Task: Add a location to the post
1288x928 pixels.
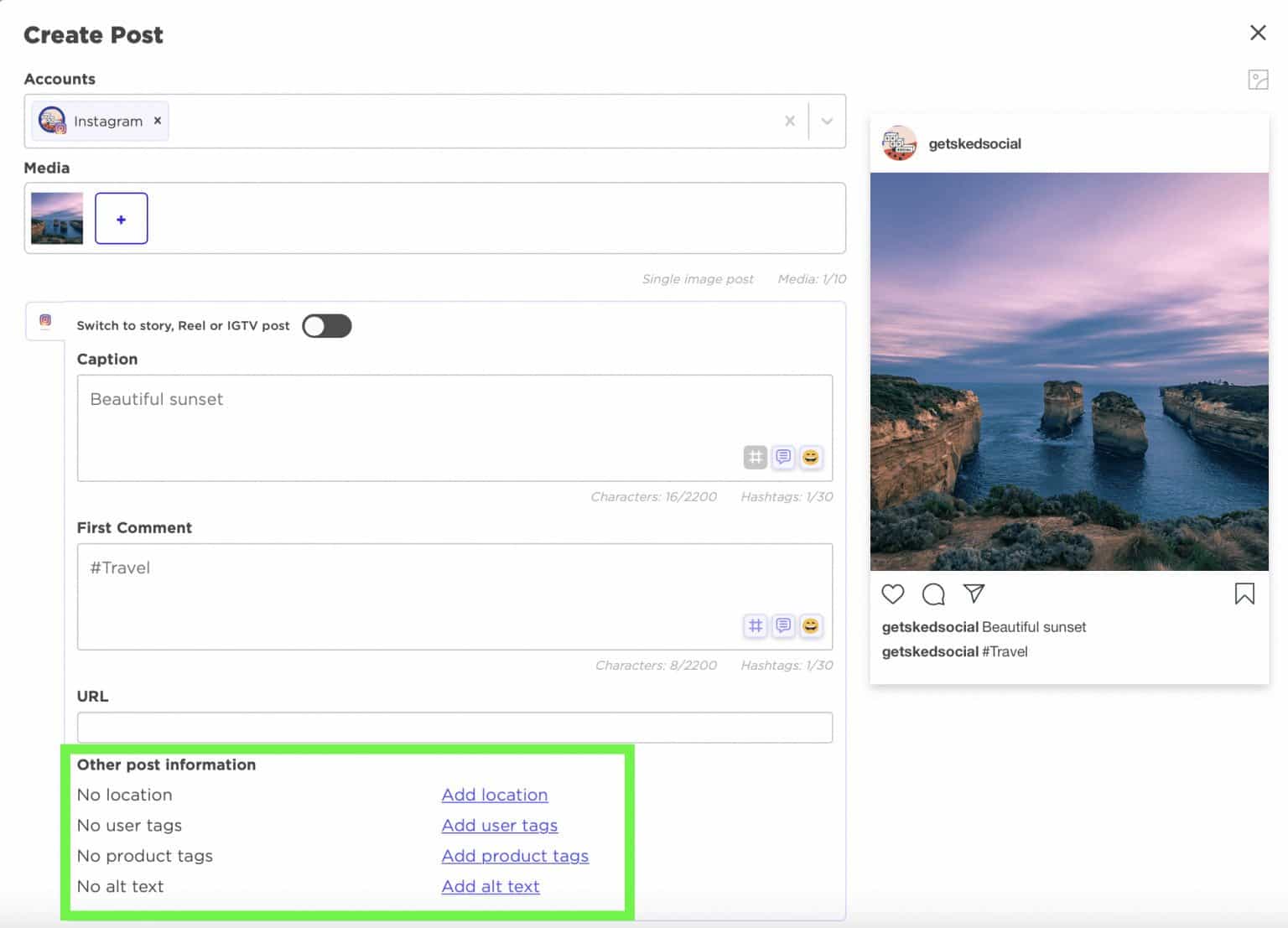Action: [x=494, y=795]
